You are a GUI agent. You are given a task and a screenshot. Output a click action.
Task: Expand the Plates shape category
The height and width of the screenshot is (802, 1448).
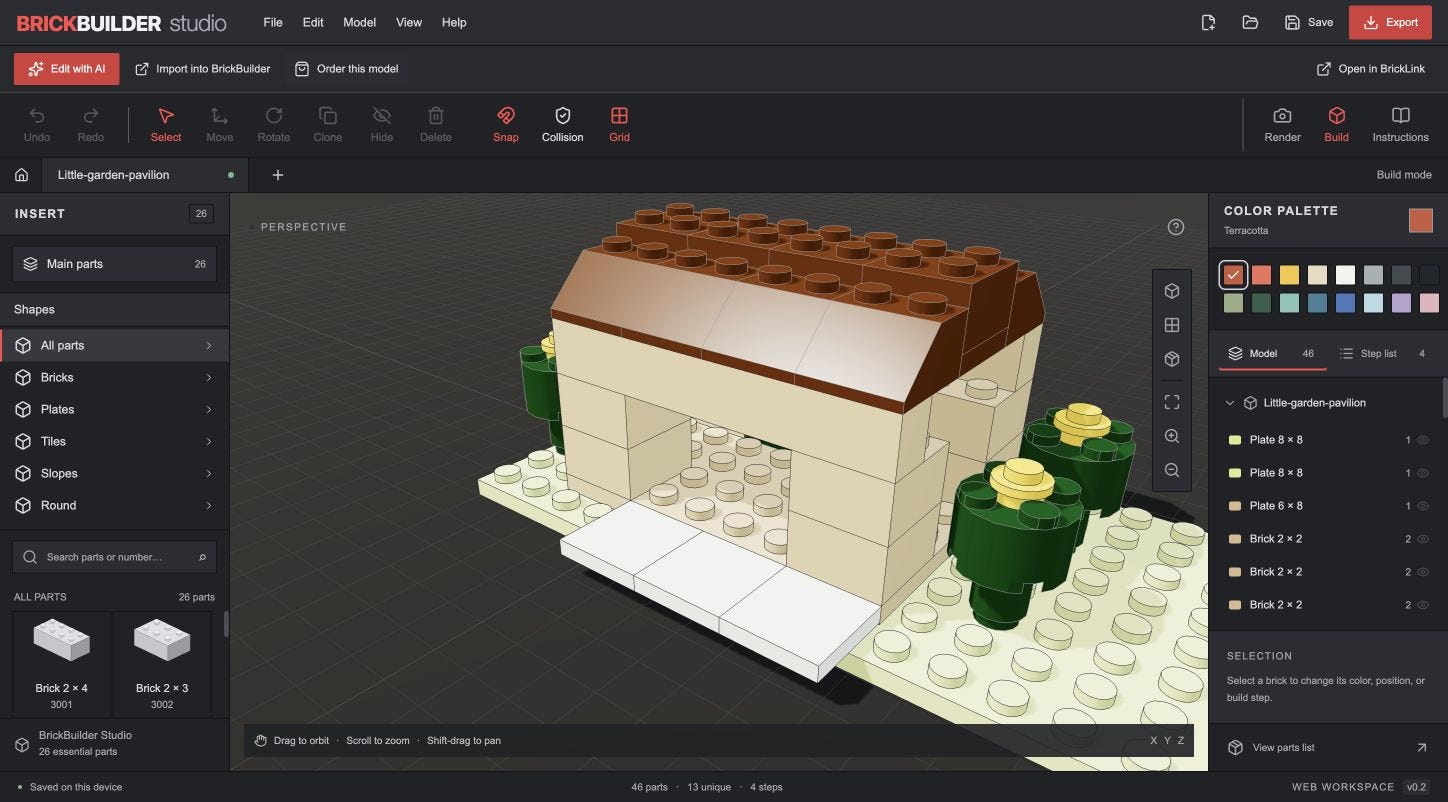tap(115, 409)
